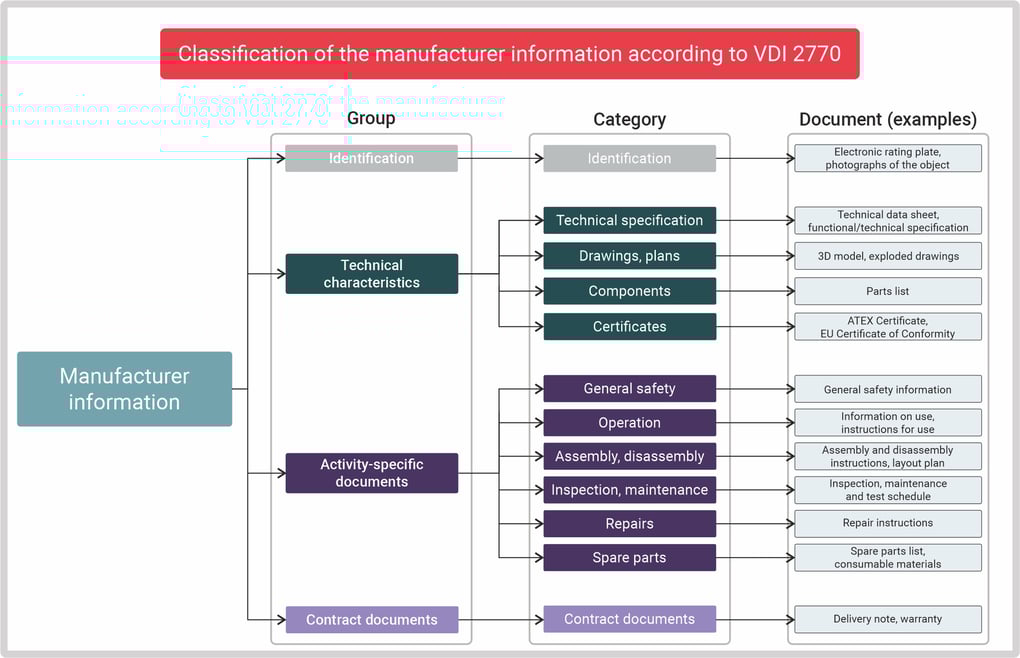Click 3D model, exploded drawings box
Image resolution: width=1020 pixels, height=658 pixels.
pos(888,256)
